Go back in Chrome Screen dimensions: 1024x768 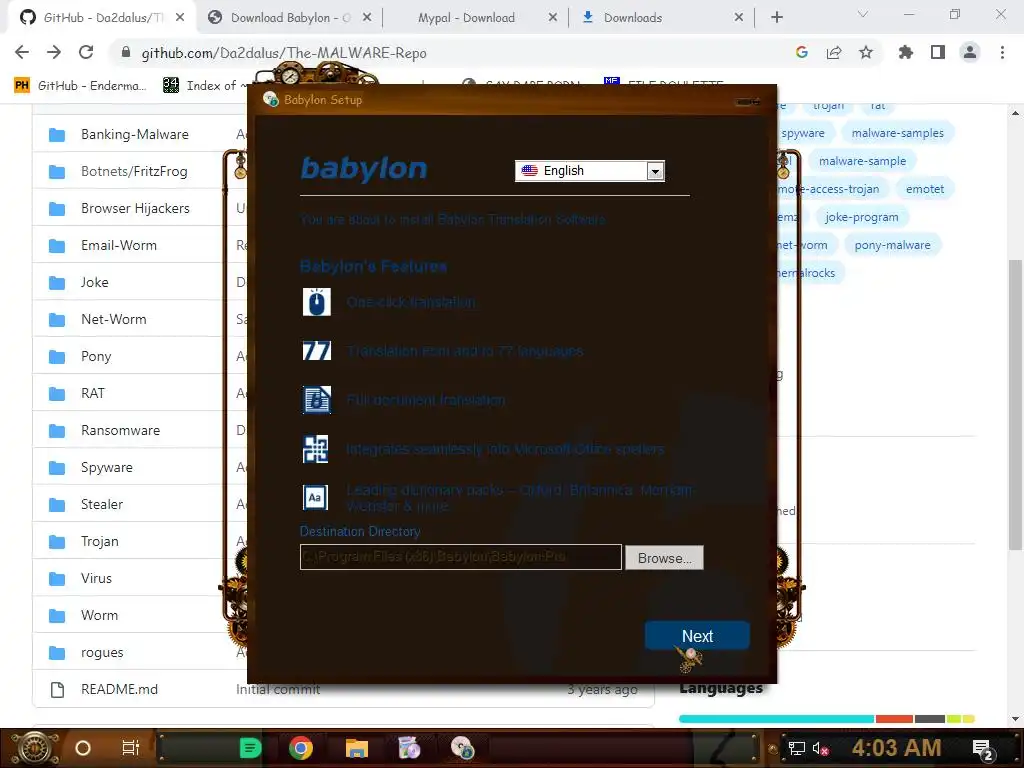click(22, 52)
